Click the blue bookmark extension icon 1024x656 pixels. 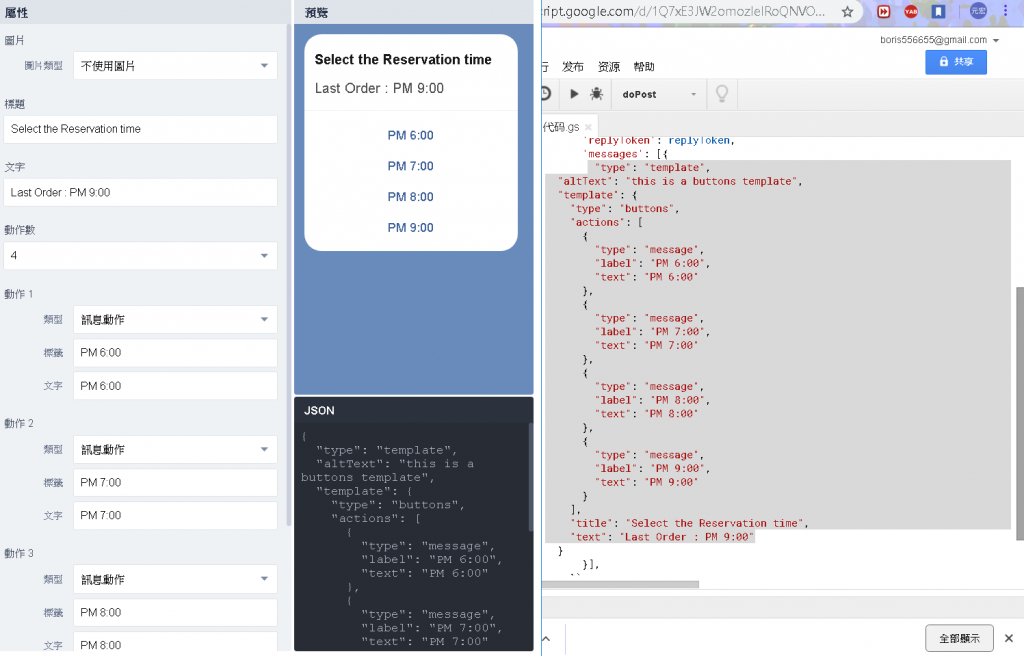(x=938, y=11)
